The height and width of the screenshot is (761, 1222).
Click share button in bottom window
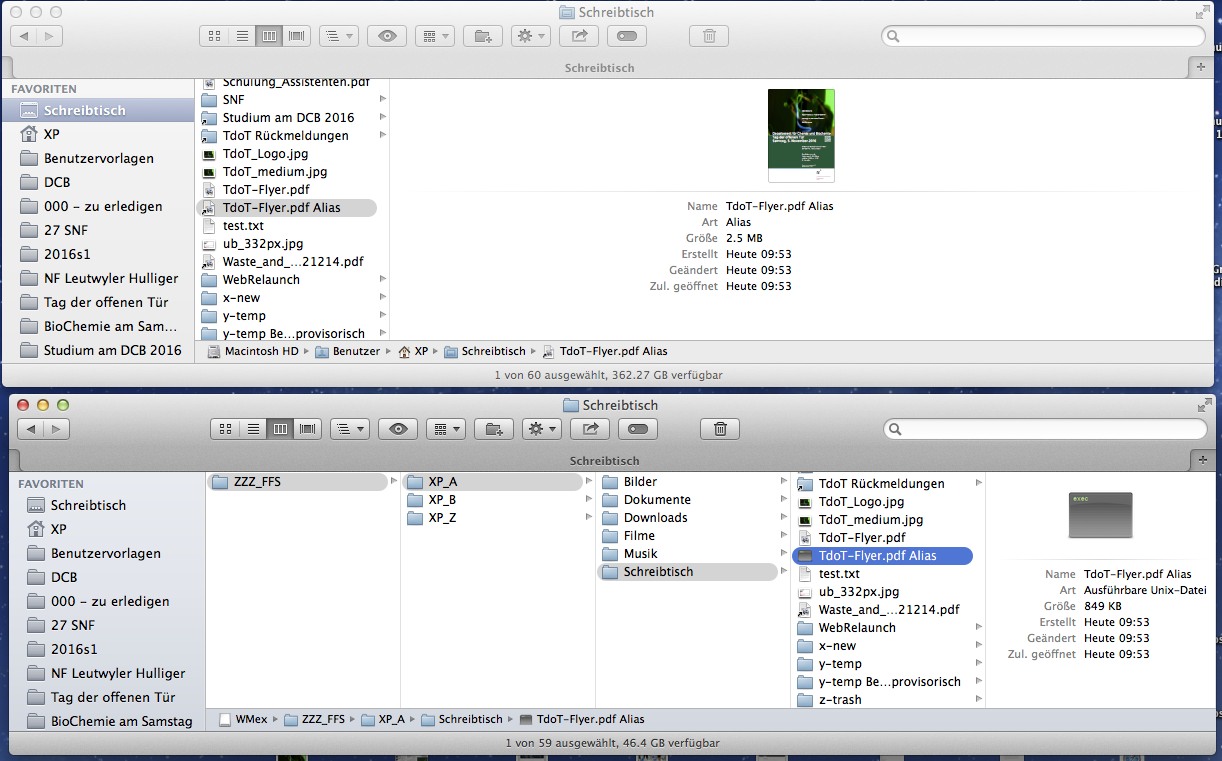tap(590, 429)
